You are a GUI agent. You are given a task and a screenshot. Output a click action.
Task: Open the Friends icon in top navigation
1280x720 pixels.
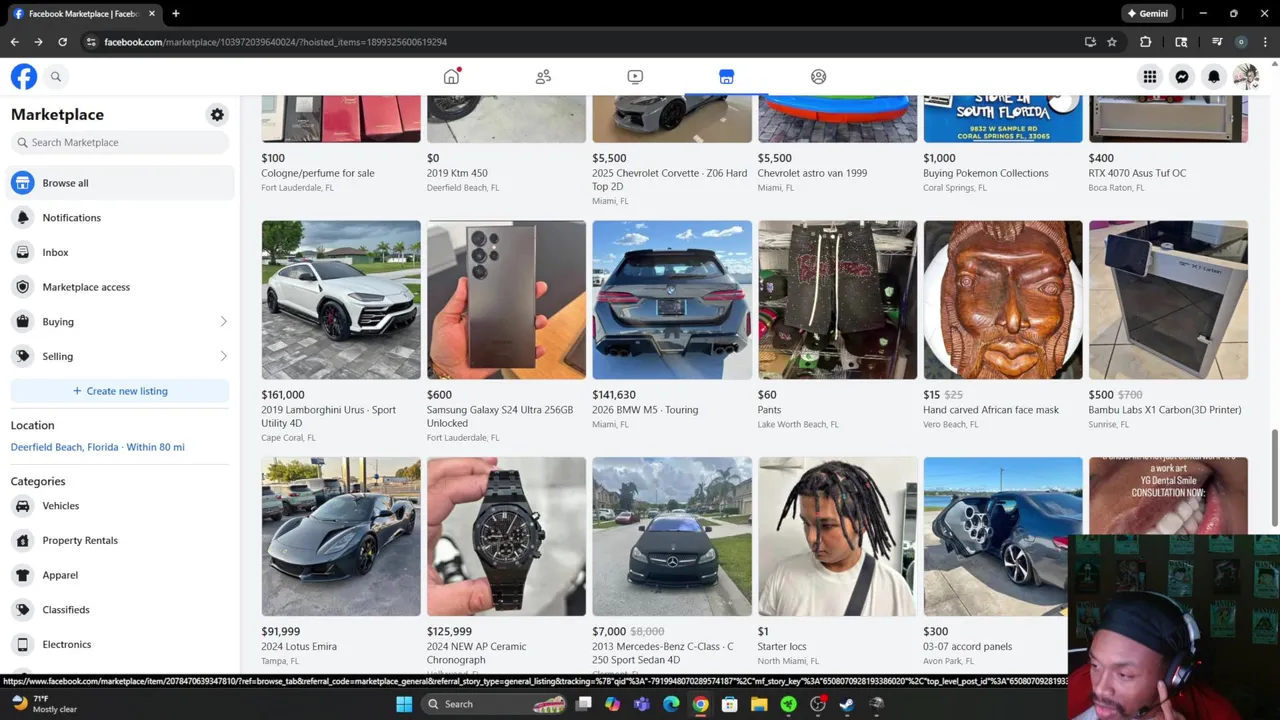[543, 77]
